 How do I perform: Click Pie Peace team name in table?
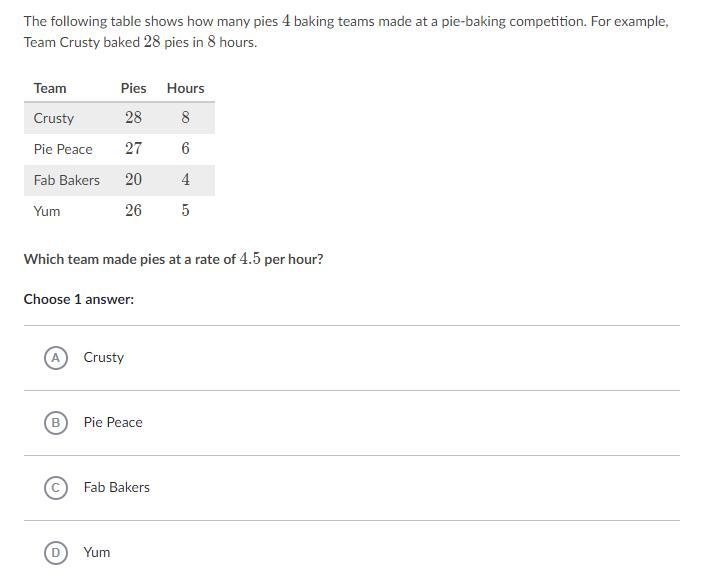coord(63,149)
